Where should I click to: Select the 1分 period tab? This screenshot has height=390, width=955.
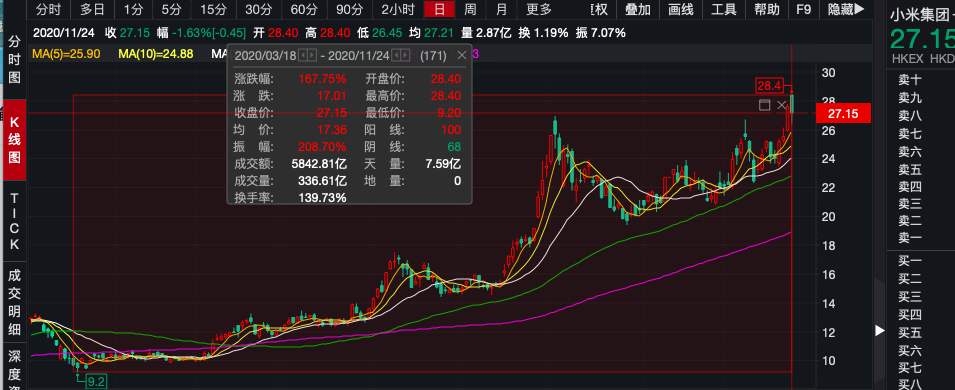tap(133, 9)
